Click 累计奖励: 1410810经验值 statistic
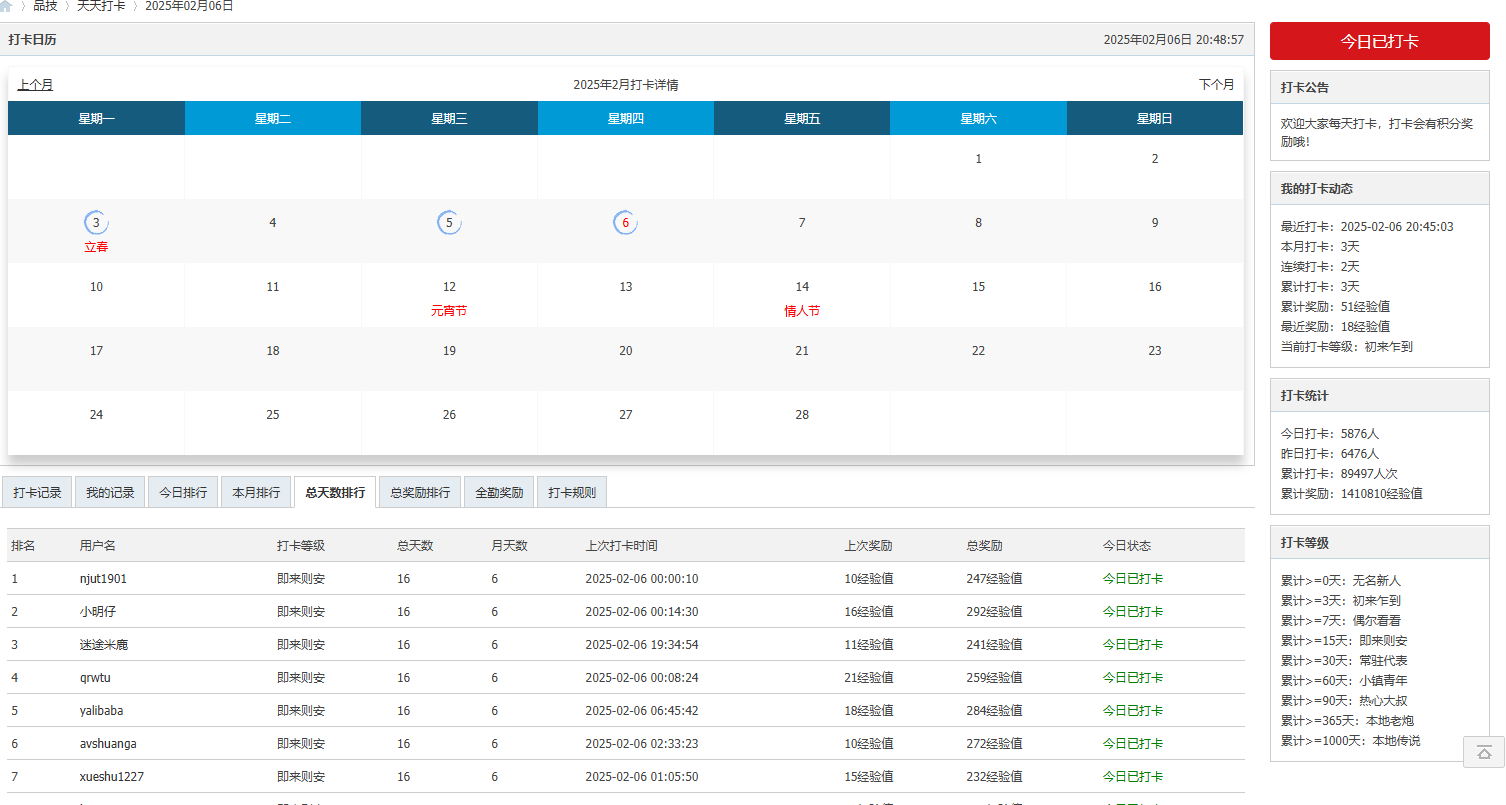 click(x=1352, y=494)
